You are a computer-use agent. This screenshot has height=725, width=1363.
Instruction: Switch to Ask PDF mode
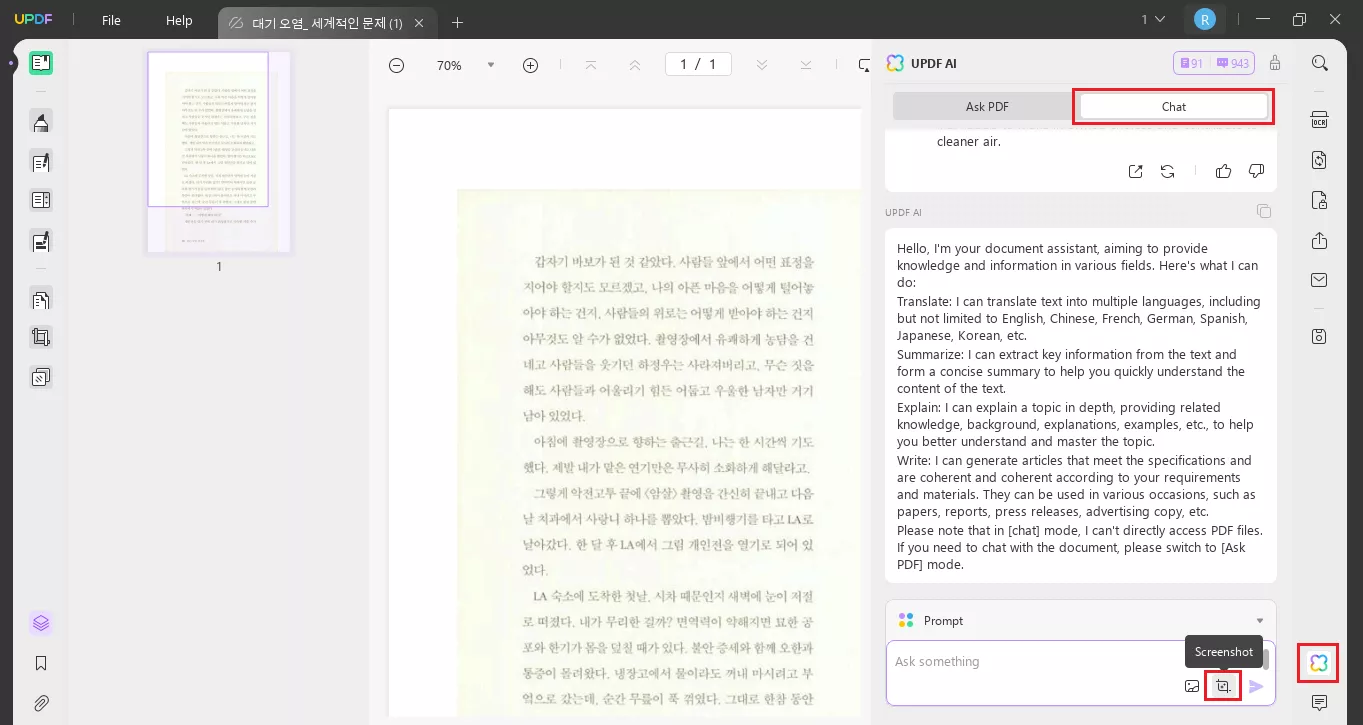986,107
